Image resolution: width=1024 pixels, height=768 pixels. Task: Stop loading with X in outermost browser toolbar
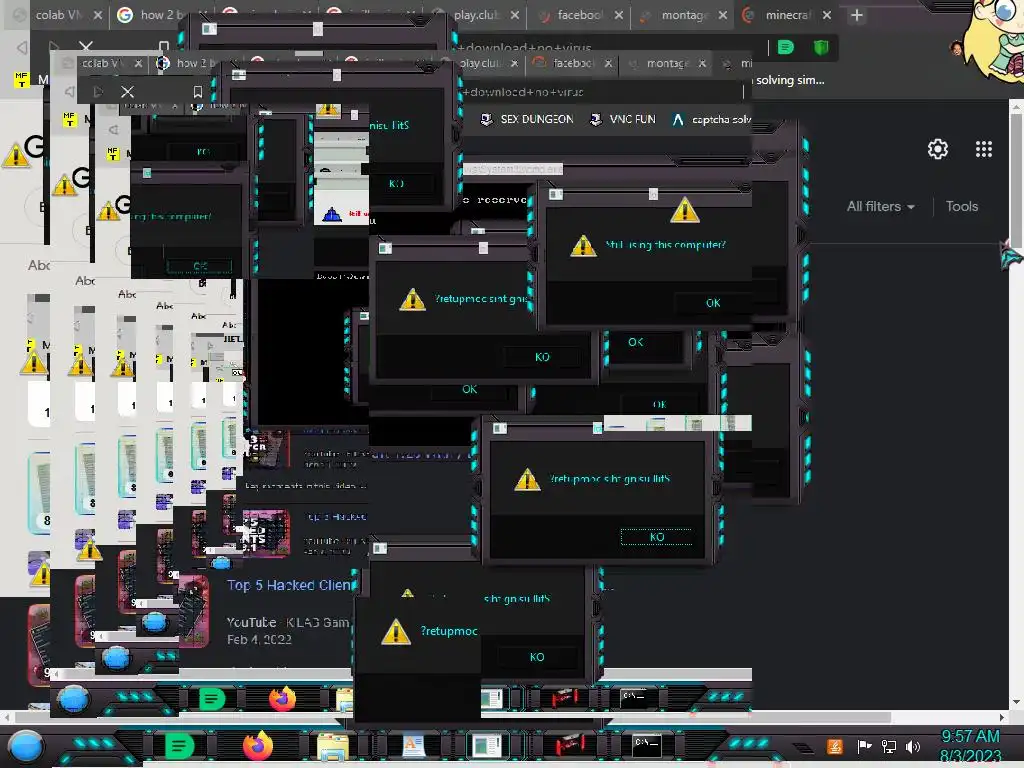(86, 47)
